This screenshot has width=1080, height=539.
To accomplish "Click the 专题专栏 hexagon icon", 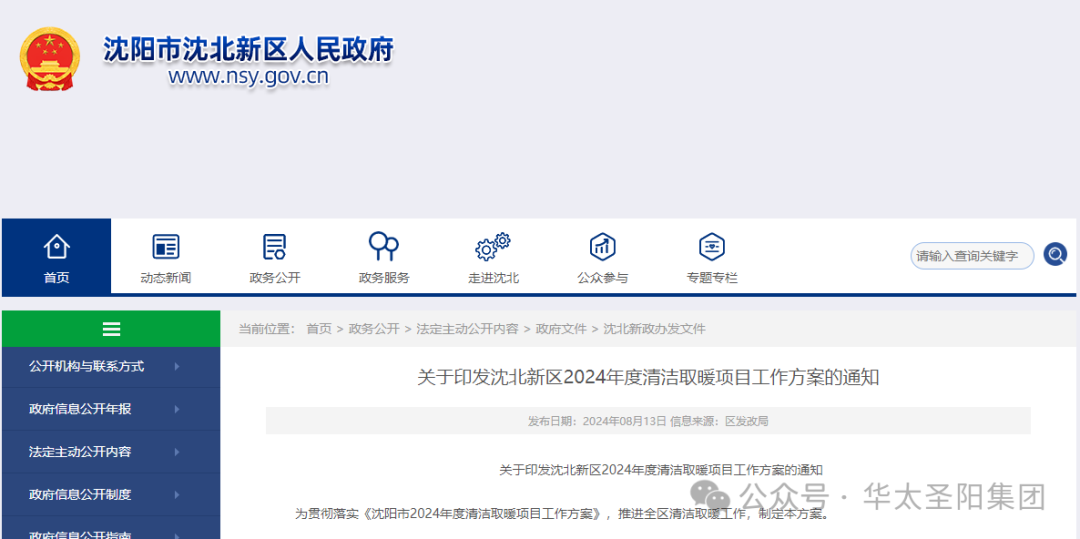I will coord(712,246).
